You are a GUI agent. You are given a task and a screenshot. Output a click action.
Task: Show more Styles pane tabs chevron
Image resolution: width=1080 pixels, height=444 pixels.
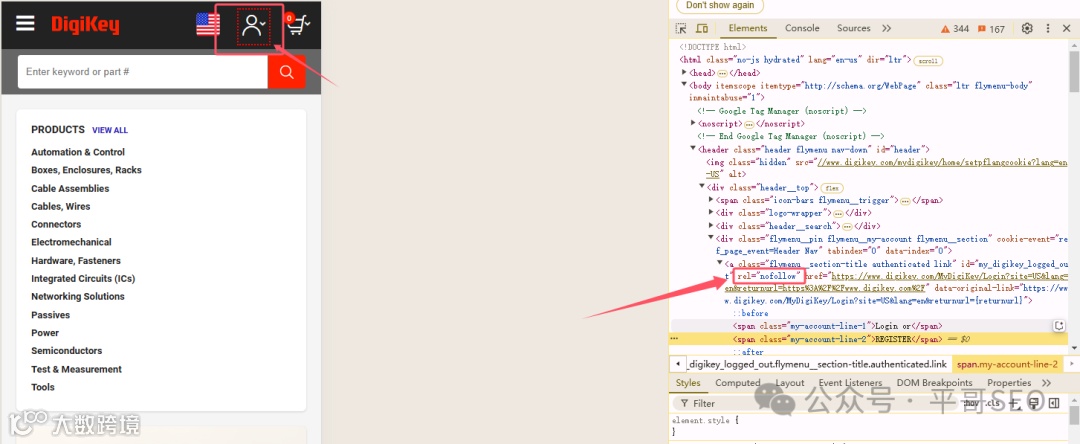click(1046, 383)
